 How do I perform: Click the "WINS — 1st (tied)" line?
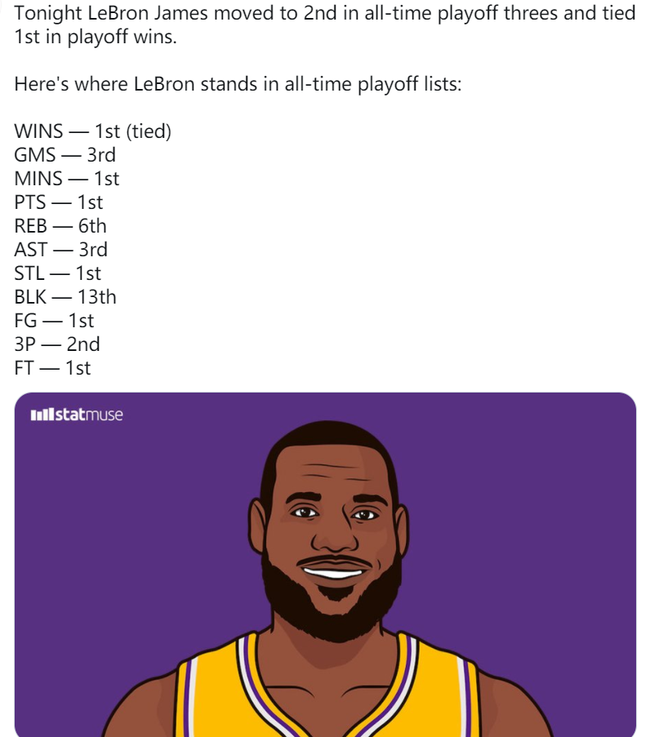pos(93,131)
